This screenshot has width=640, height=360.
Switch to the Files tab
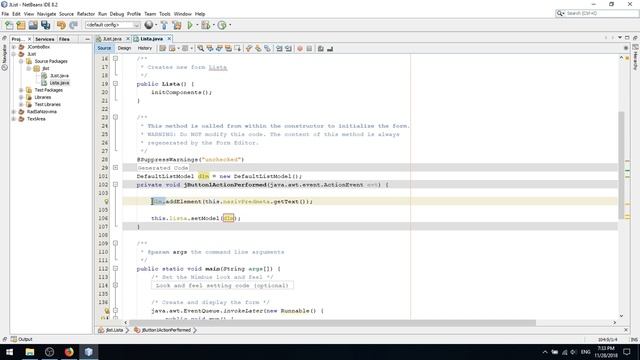[64, 39]
